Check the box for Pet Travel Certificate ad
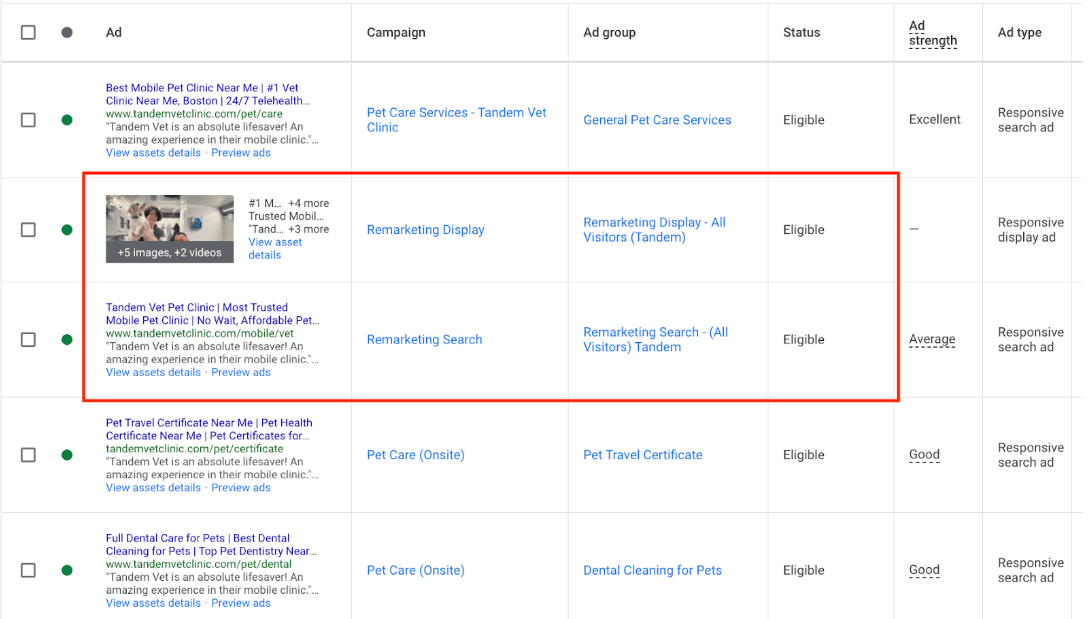The image size is (1089, 619). pyautogui.click(x=28, y=455)
